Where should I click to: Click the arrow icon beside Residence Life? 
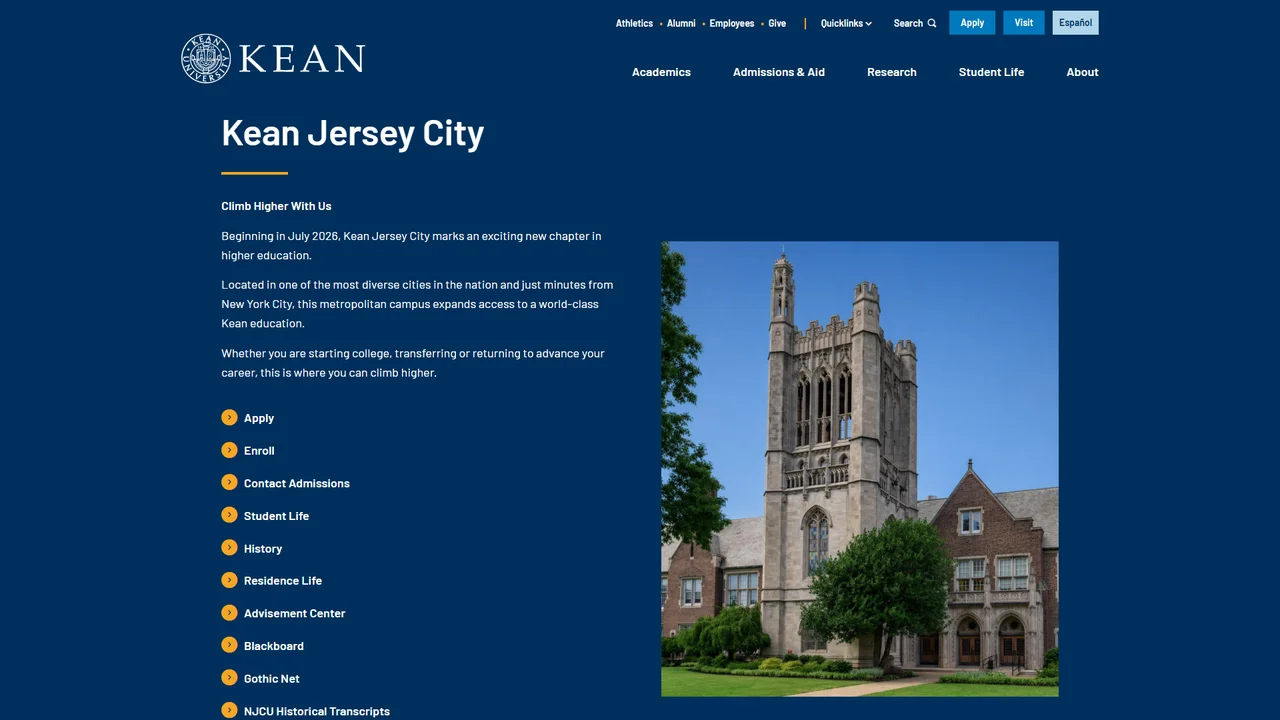[x=229, y=580]
